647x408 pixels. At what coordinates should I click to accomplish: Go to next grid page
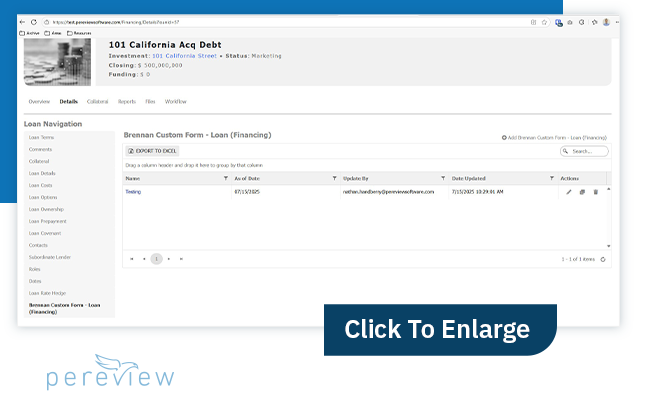point(169,259)
